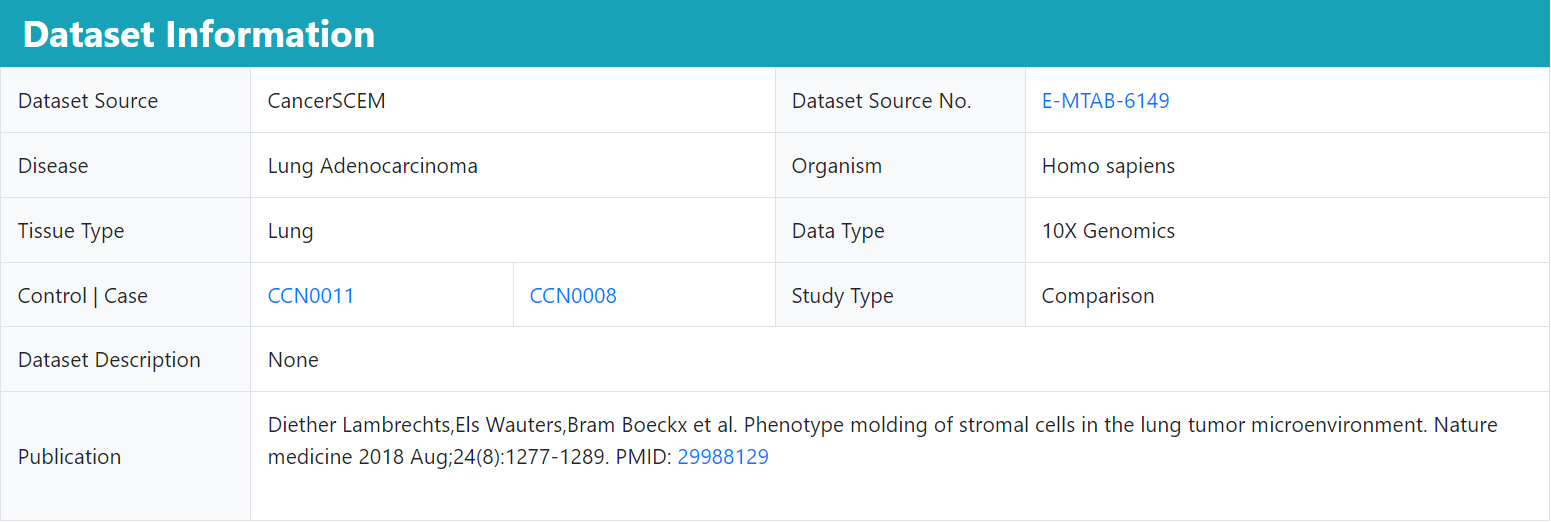Click the Dataset Source No. label cell
Image resolution: width=1551 pixels, height=522 pixels.
pos(900,101)
